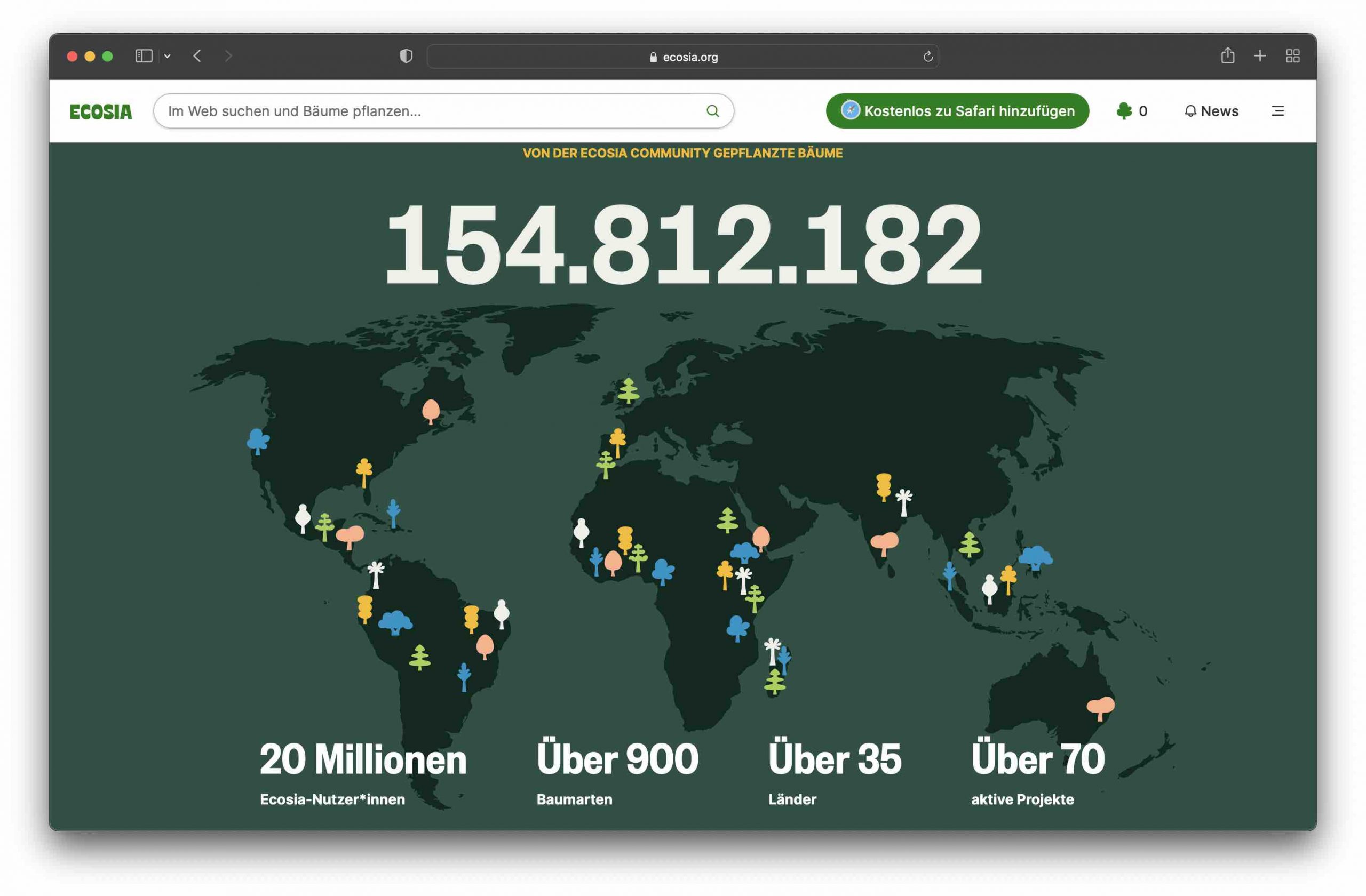The image size is (1366, 896).
Task: Click the large tree counter 154.812.182
Action: coord(683,244)
